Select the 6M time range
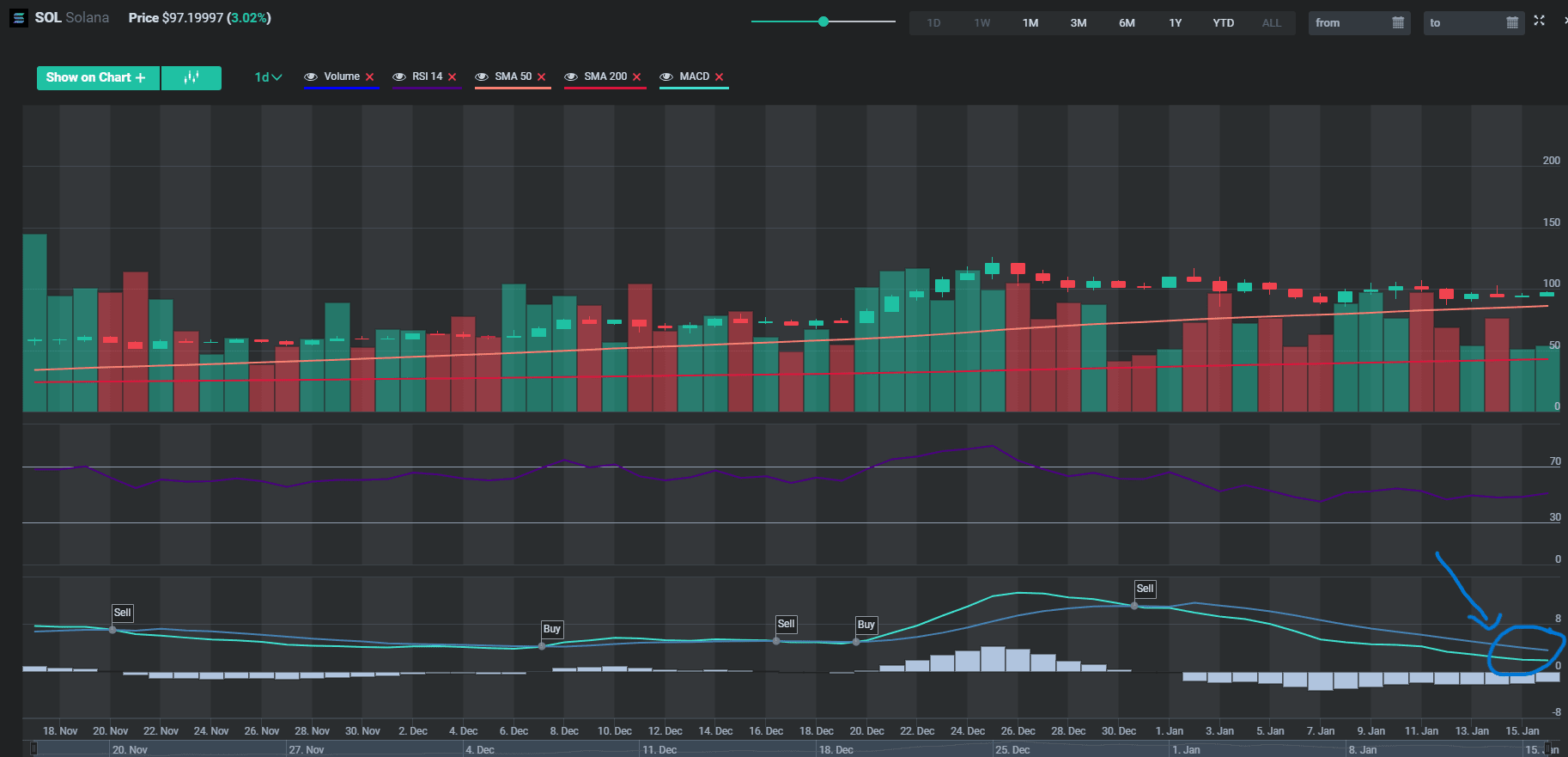 pyautogui.click(x=1127, y=23)
